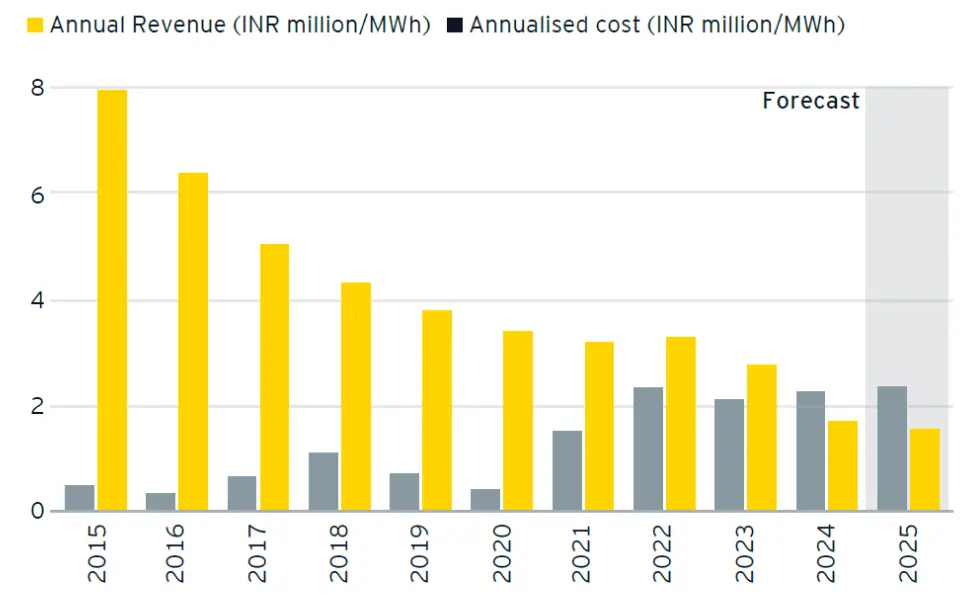Click the black Annualised cost legend swatch
Screen dimensions: 977x595
tap(455, 25)
